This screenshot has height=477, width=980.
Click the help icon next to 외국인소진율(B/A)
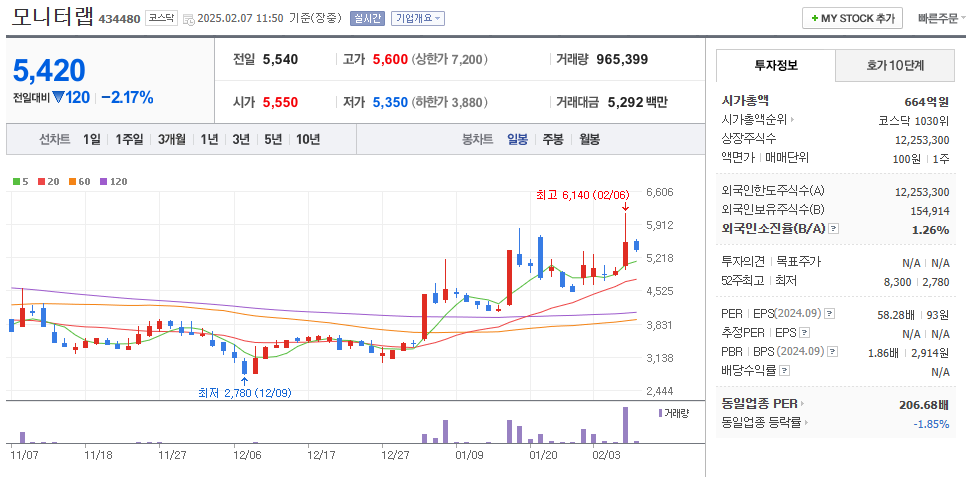tap(834, 229)
